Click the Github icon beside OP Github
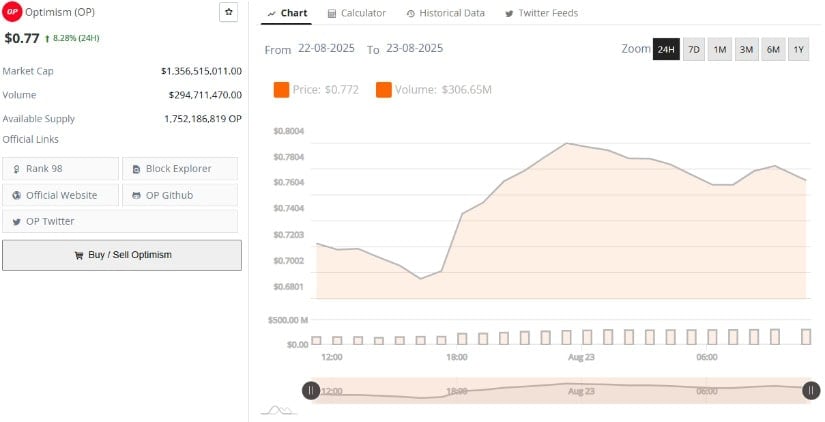The width and height of the screenshot is (825, 422). (136, 195)
